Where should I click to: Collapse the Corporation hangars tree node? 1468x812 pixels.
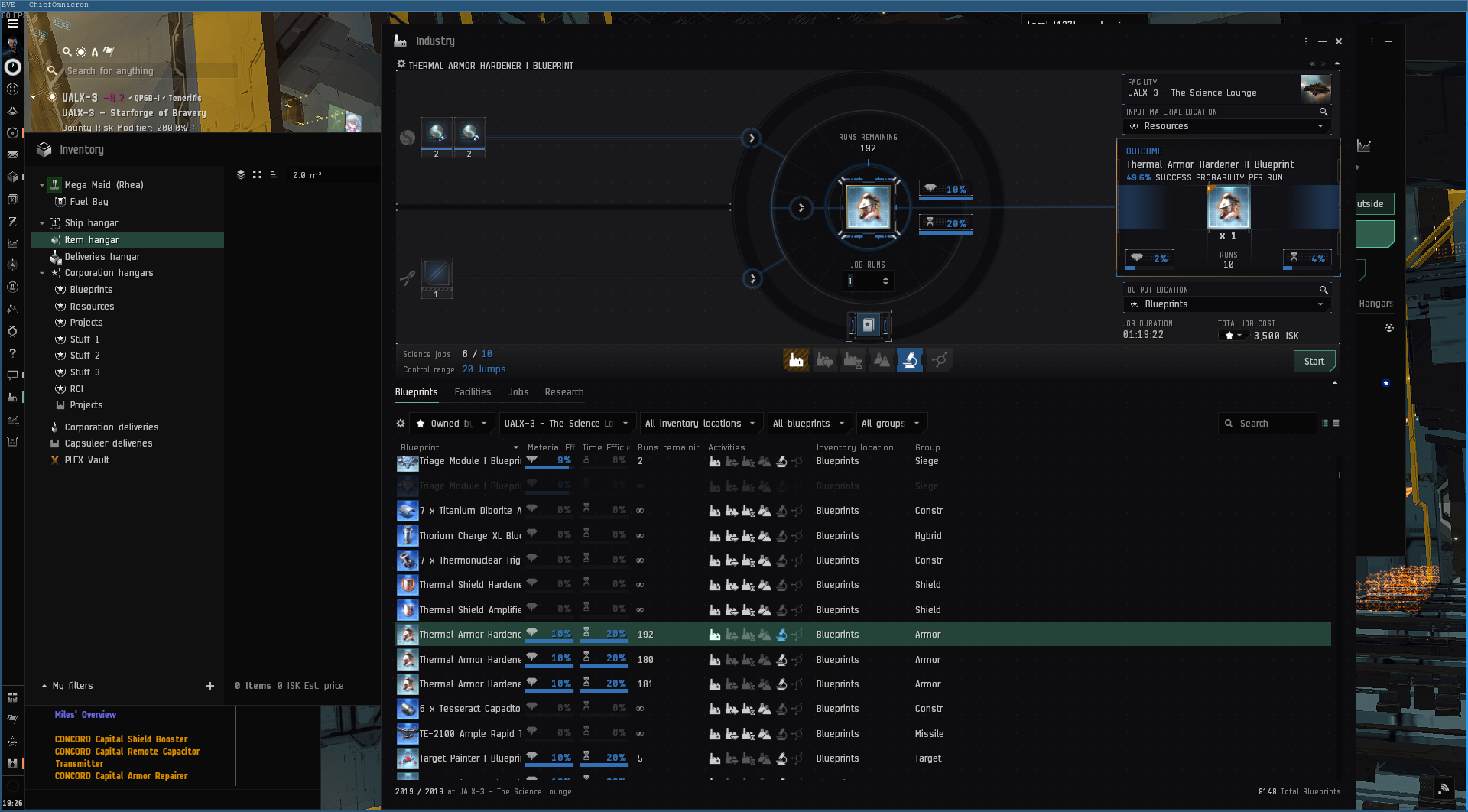click(42, 273)
